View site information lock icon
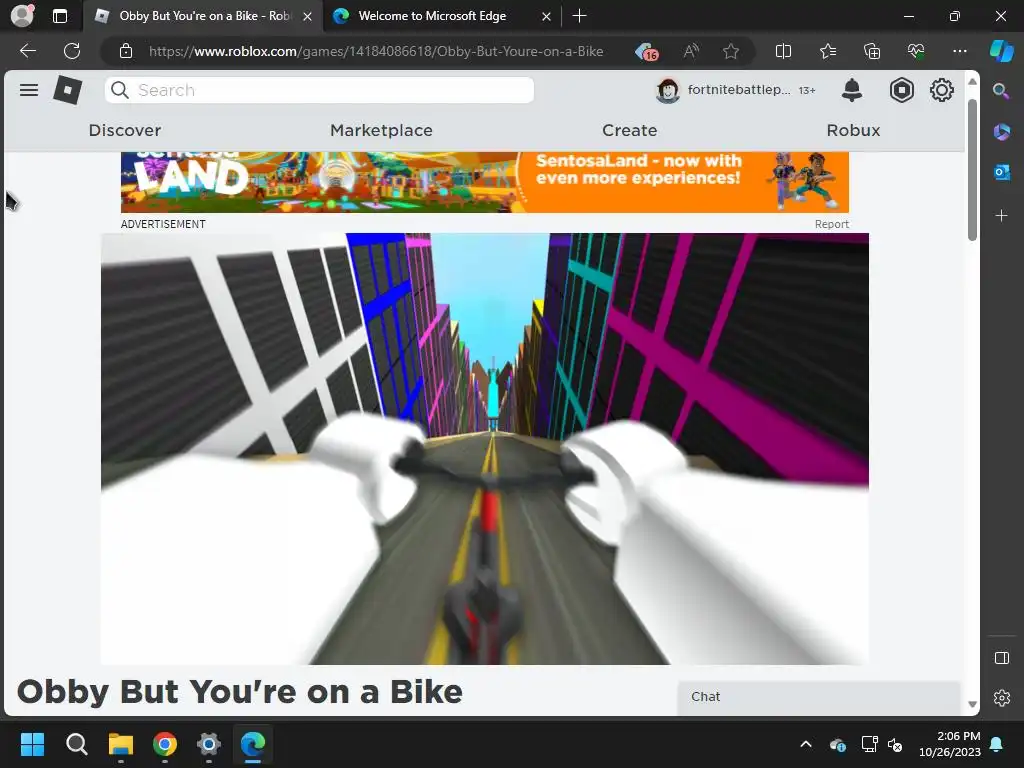This screenshot has height=768, width=1024. coord(125,51)
